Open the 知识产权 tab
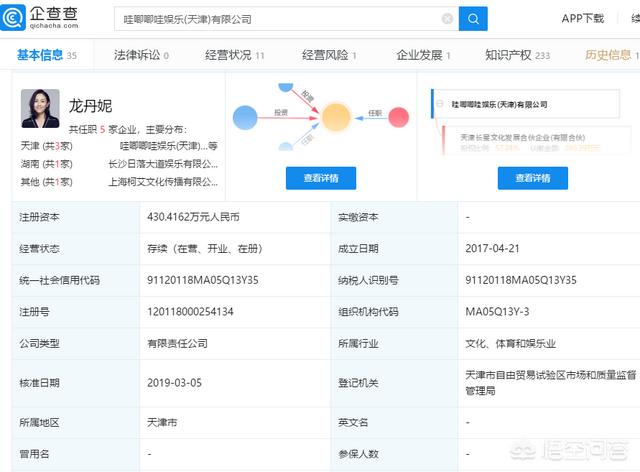The image size is (640, 472). (x=518, y=55)
